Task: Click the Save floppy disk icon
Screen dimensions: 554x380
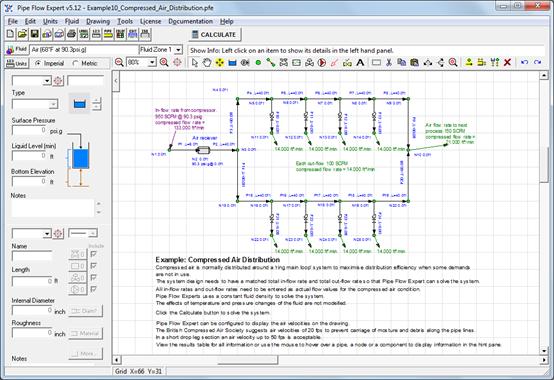Action: coord(35,34)
